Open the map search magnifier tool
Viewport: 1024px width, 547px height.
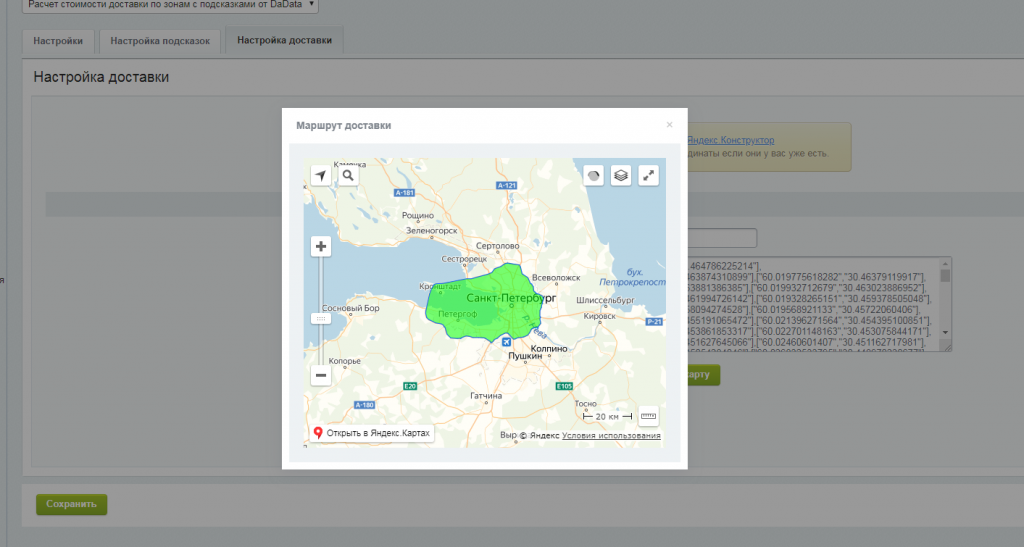tap(348, 176)
